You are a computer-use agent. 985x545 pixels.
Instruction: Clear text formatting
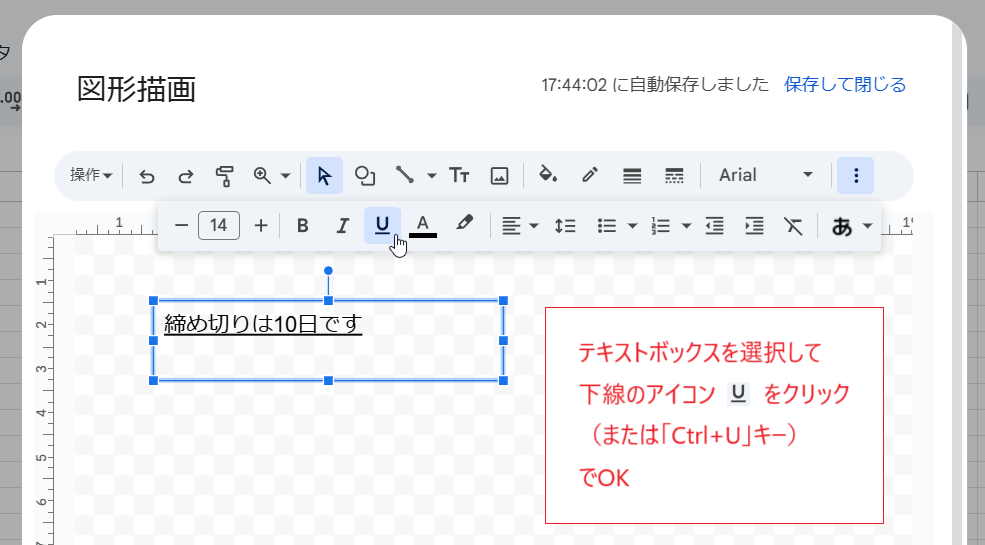[x=793, y=226]
